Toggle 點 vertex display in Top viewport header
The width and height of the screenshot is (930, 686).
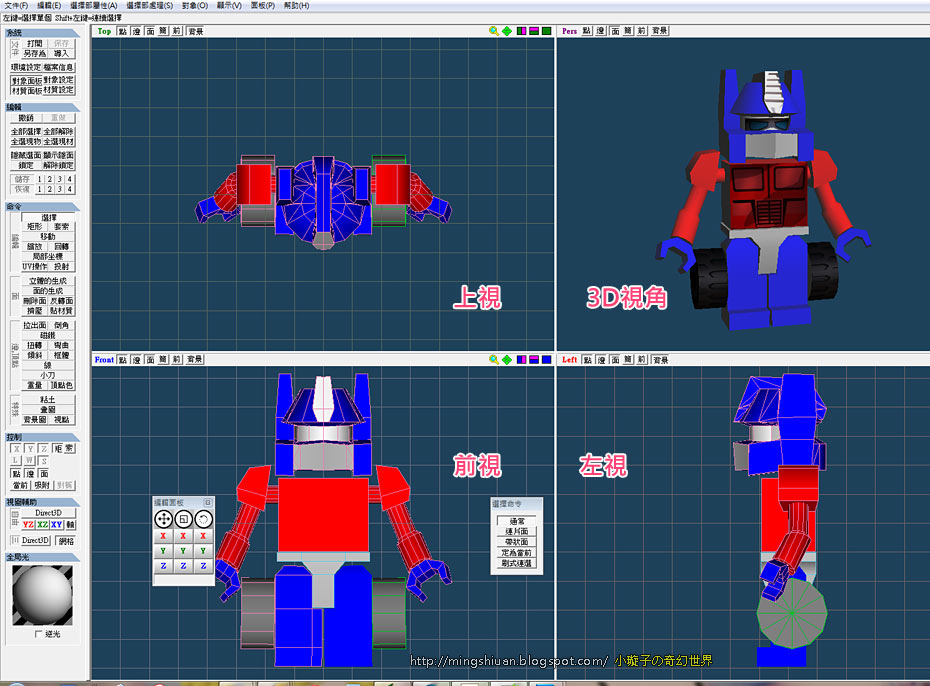(122, 31)
